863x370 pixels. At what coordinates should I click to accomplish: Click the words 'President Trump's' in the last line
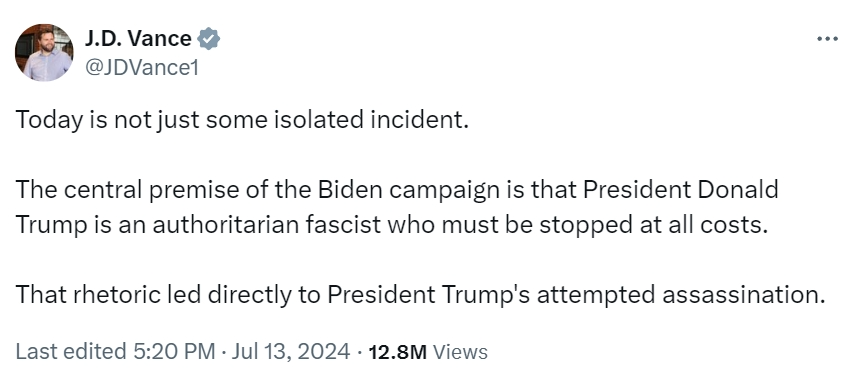pos(429,295)
